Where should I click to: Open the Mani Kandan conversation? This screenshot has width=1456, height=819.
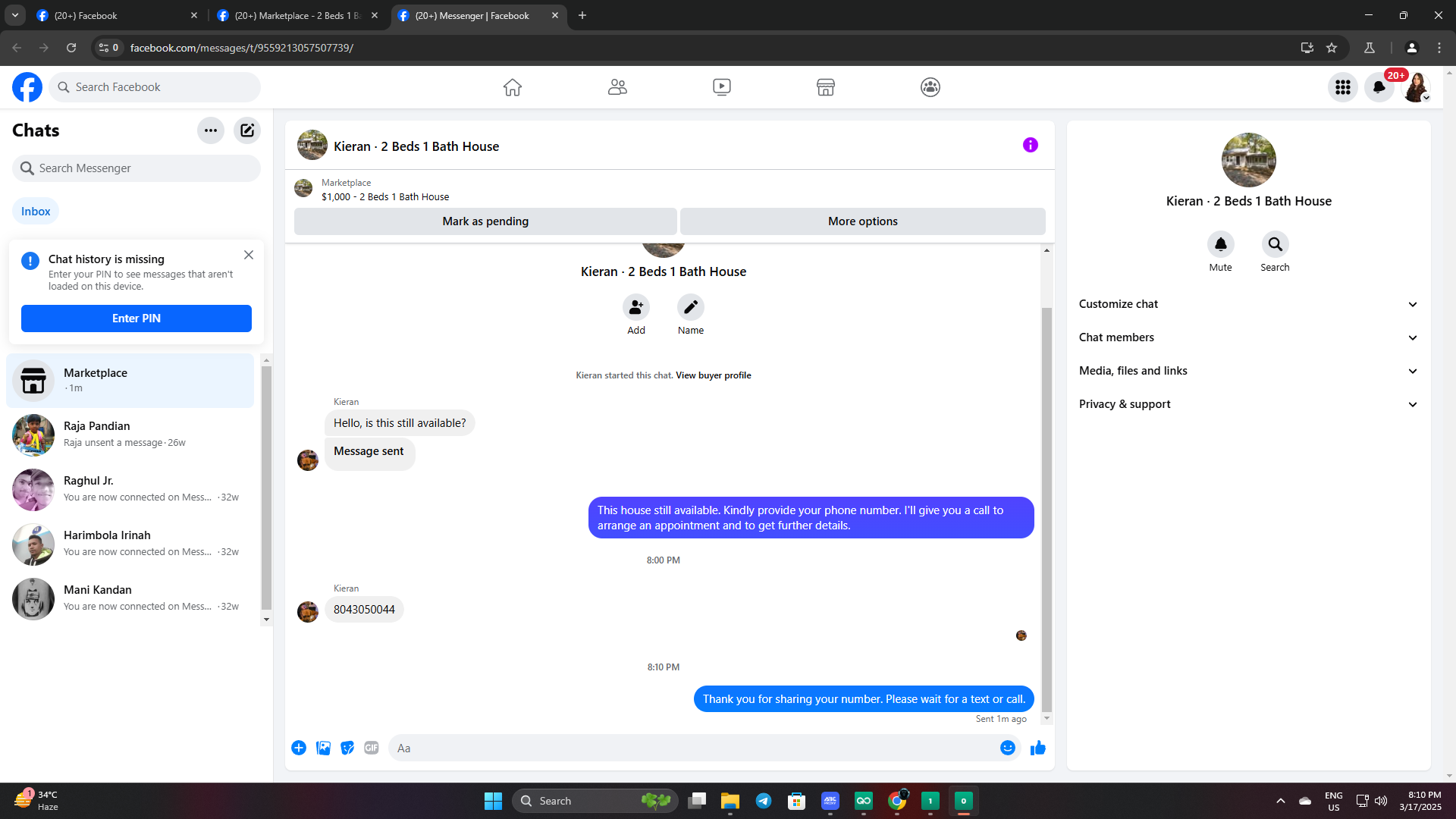(130, 599)
